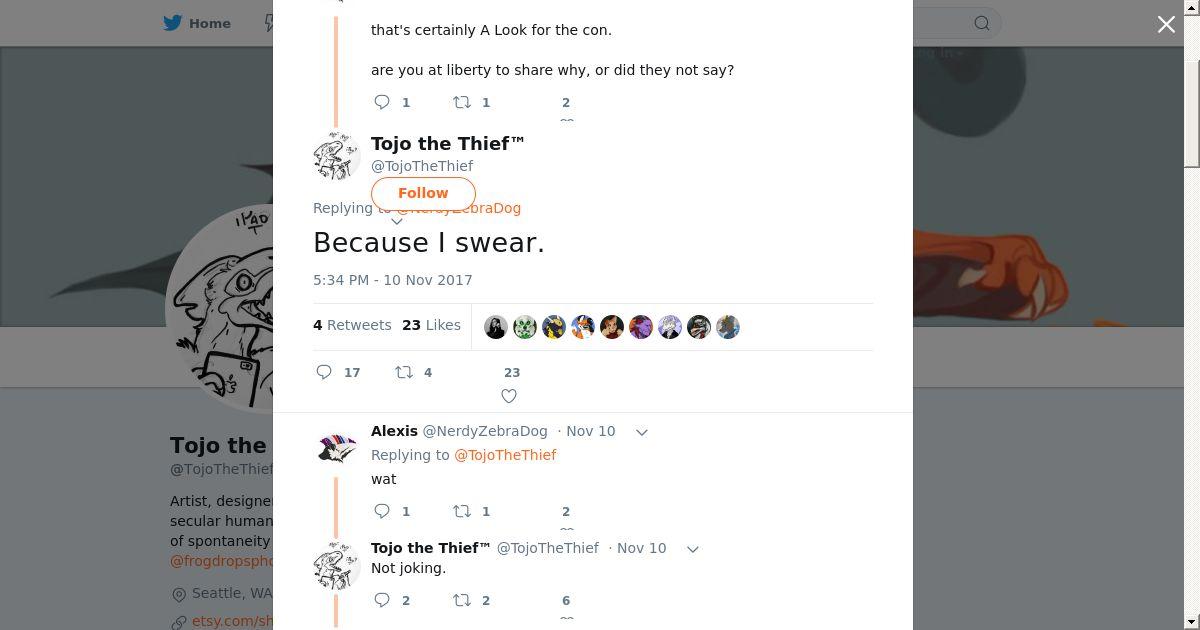The height and width of the screenshot is (630, 1200).
Task: Click the search magnifier icon
Action: click(x=982, y=23)
